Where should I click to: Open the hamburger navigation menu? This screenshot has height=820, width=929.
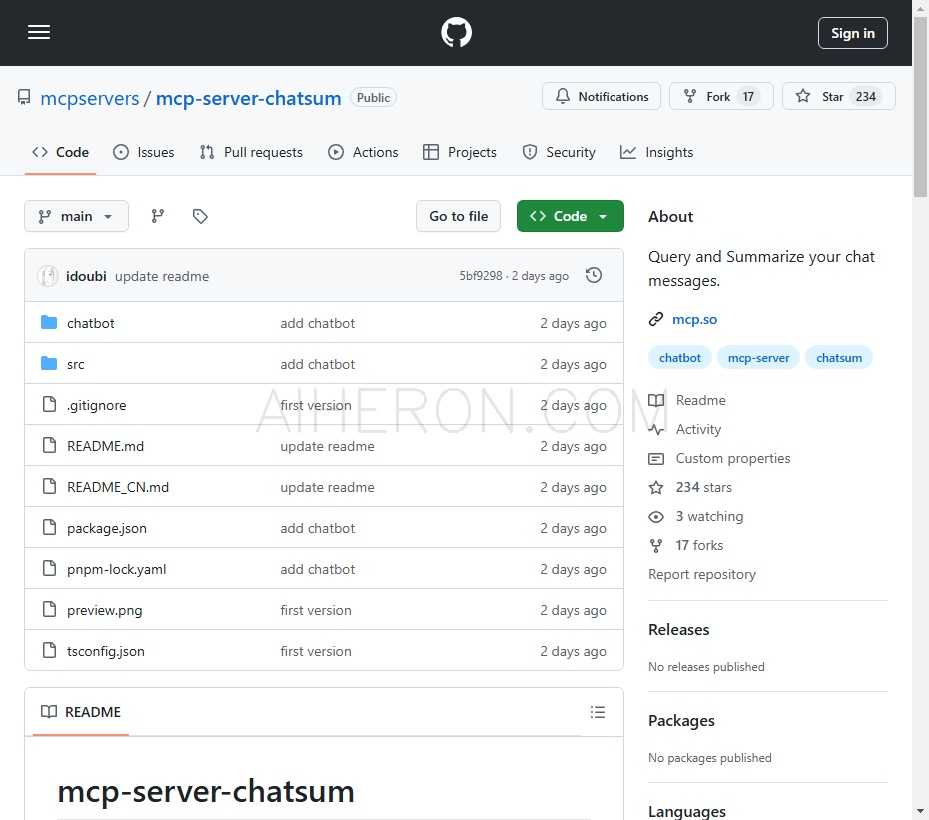[x=39, y=32]
